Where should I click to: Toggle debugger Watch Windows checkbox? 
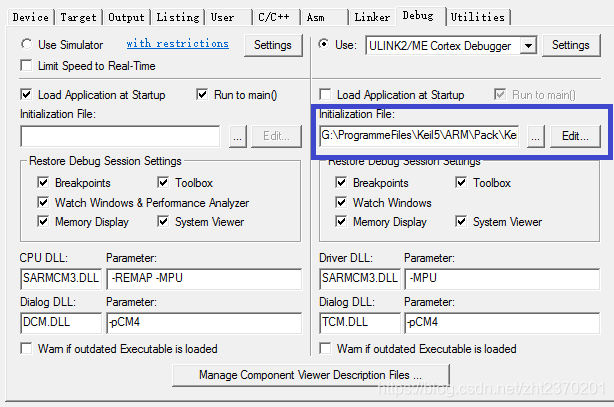(341, 202)
